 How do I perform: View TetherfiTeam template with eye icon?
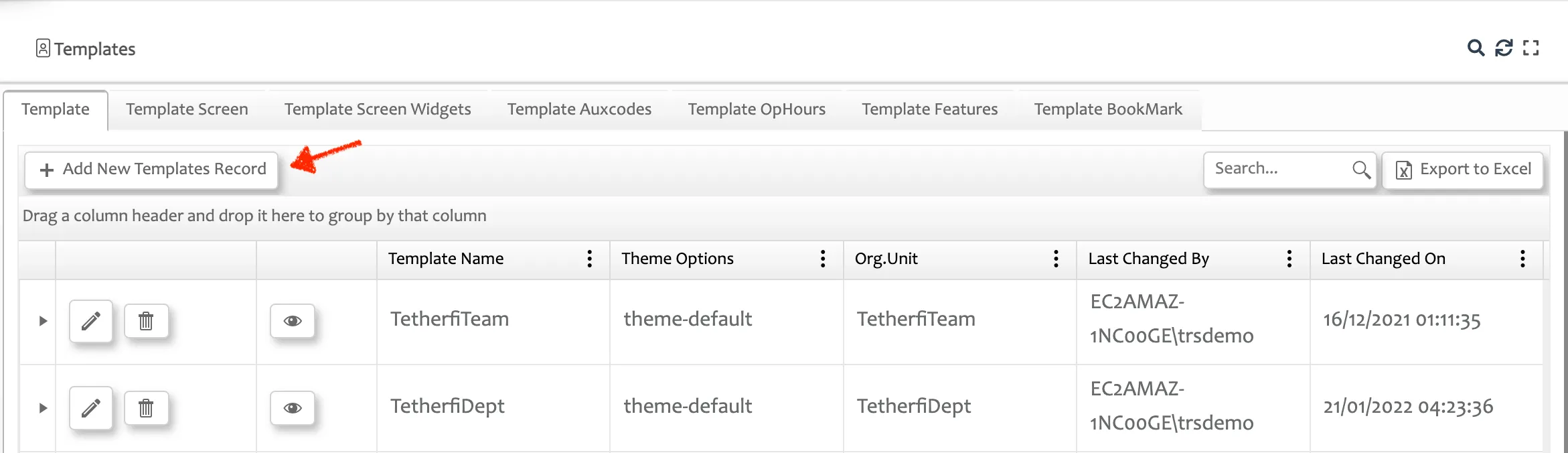point(293,321)
